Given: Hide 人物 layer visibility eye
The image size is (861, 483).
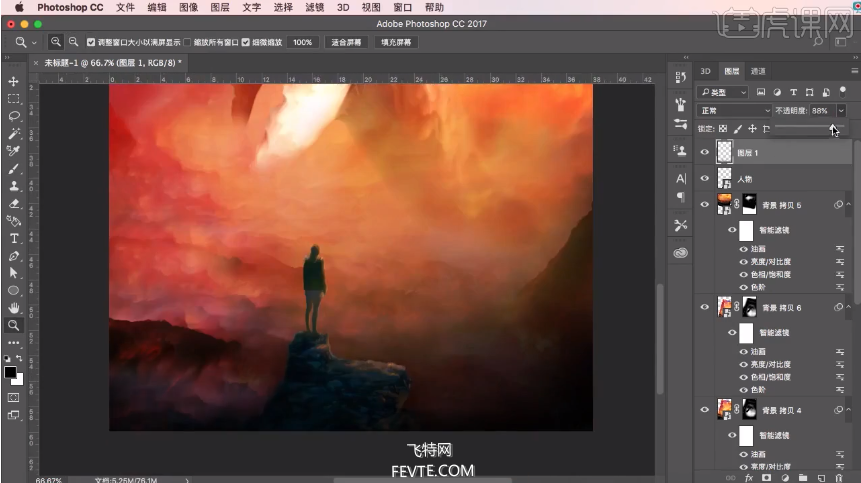Looking at the screenshot, I should coord(705,178).
